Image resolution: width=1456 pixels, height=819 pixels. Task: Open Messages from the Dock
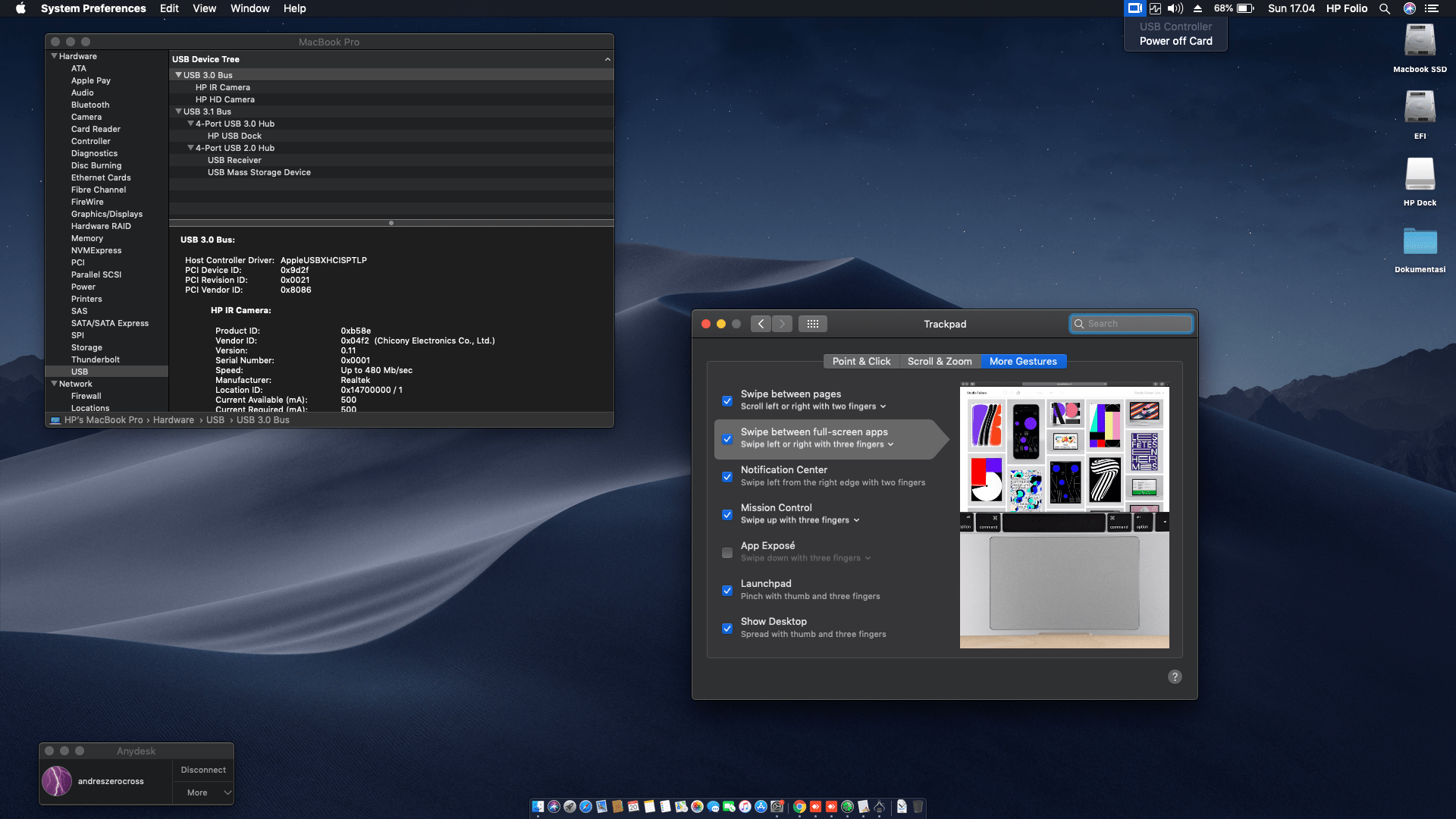[x=713, y=807]
